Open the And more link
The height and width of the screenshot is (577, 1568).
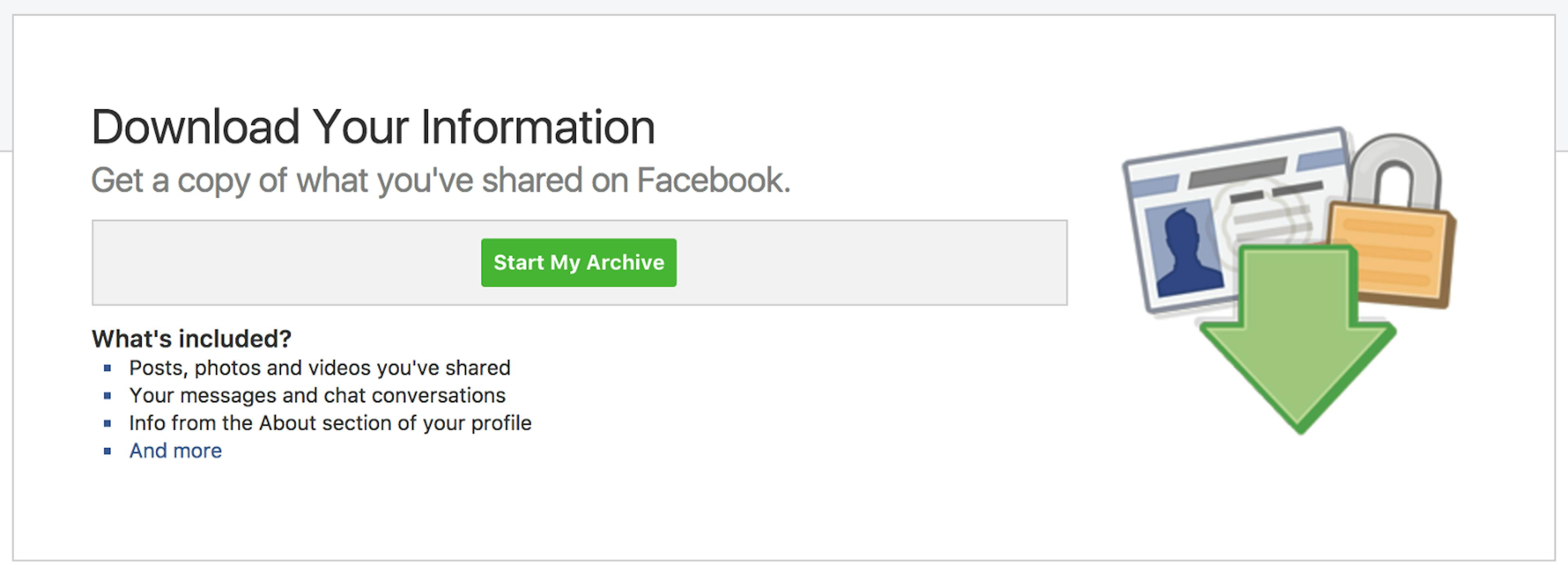[x=175, y=450]
